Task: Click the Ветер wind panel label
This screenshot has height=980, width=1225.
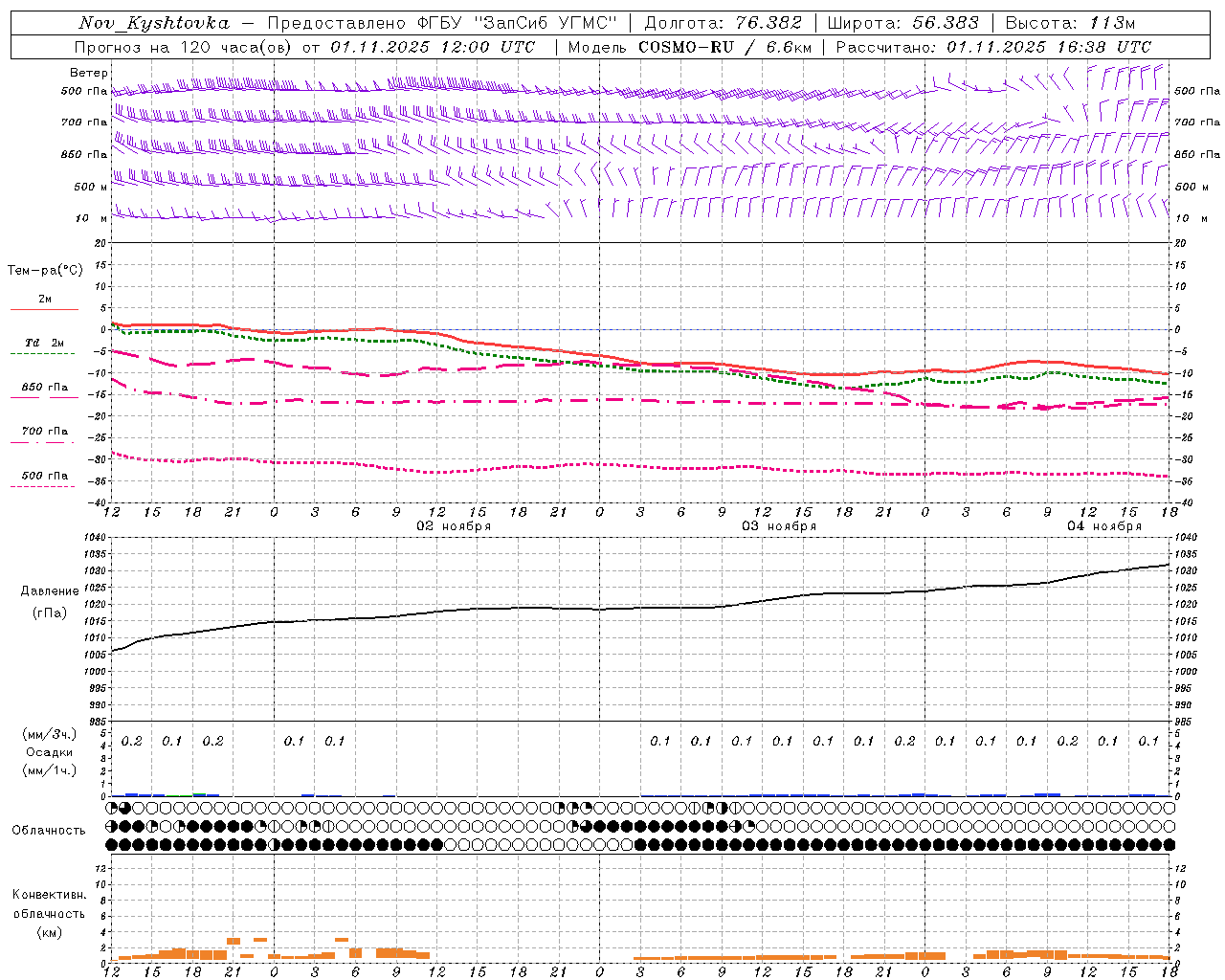Action: (89, 73)
